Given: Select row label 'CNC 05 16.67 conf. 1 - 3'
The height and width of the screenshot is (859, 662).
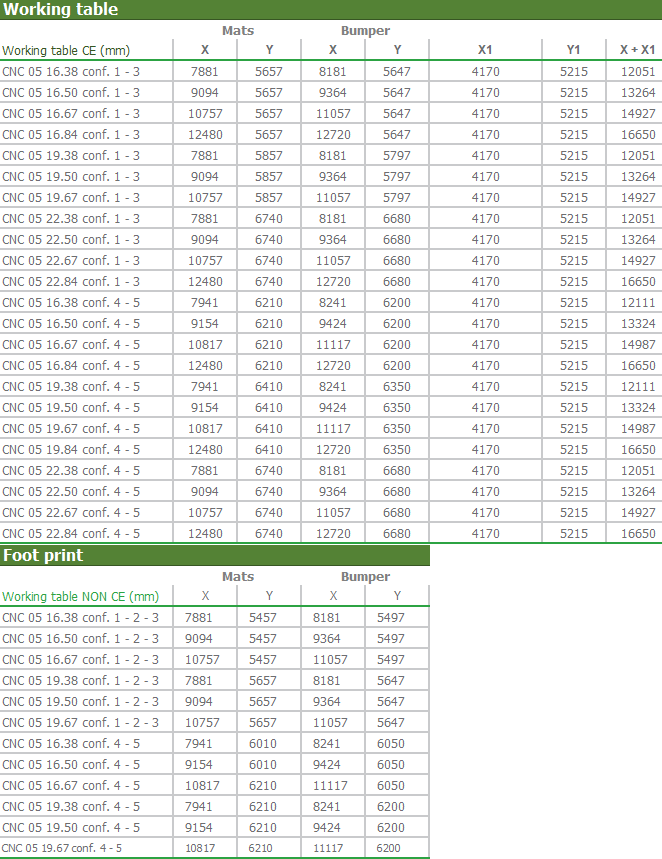Looking at the screenshot, I should (x=71, y=114).
